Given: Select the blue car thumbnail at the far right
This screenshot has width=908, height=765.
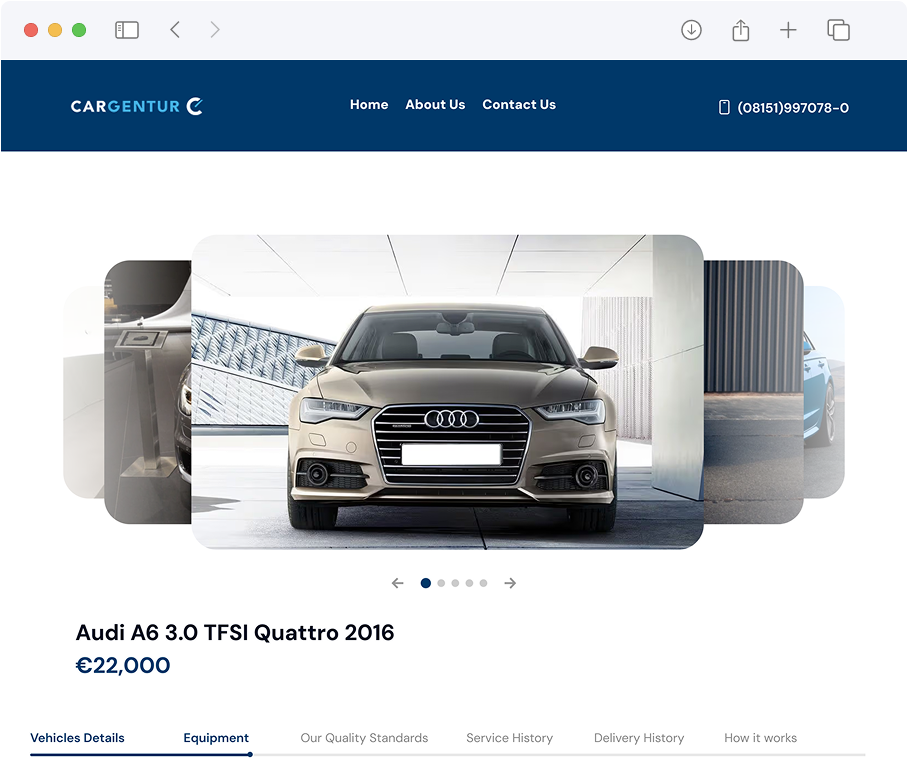Looking at the screenshot, I should [x=824, y=392].
